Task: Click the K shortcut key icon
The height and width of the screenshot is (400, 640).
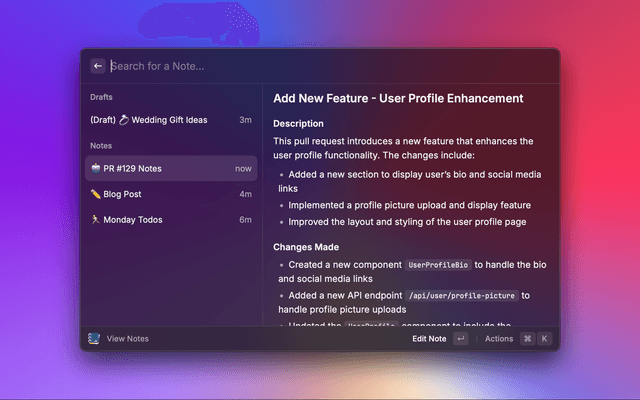Action: pyautogui.click(x=544, y=339)
